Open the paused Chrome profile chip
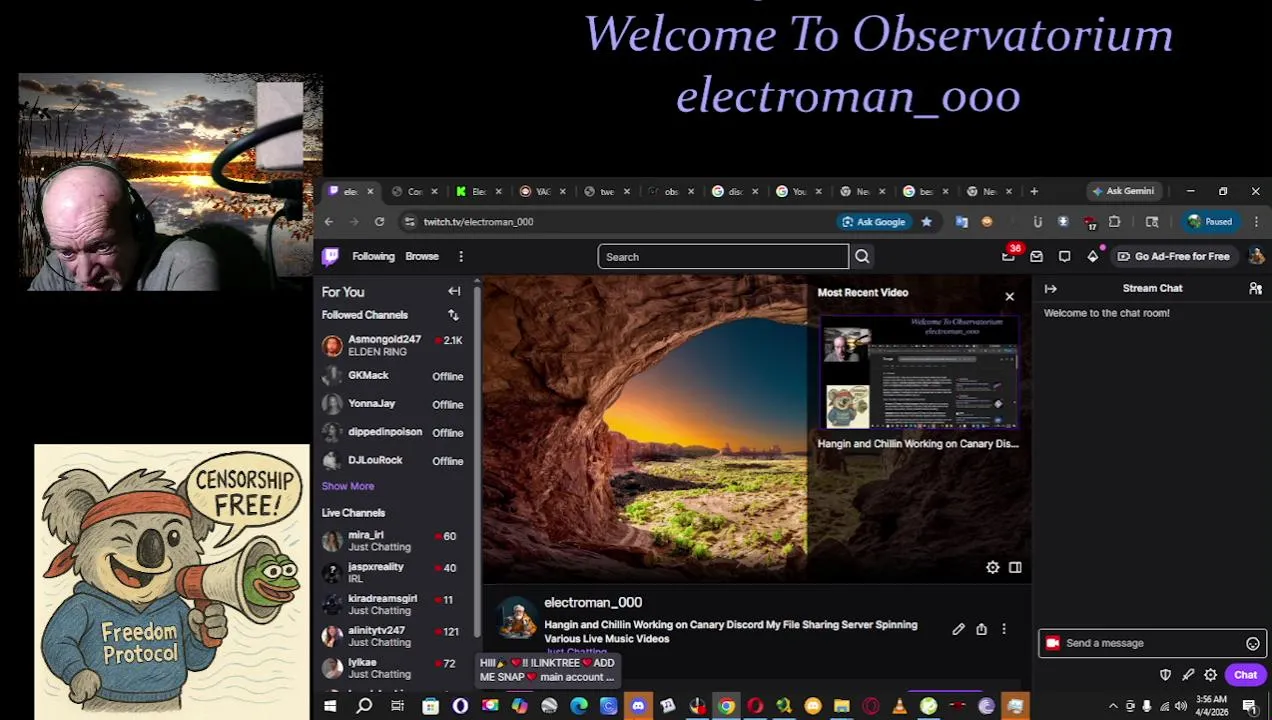Screen dimensions: 1272x720 (x=1210, y=222)
